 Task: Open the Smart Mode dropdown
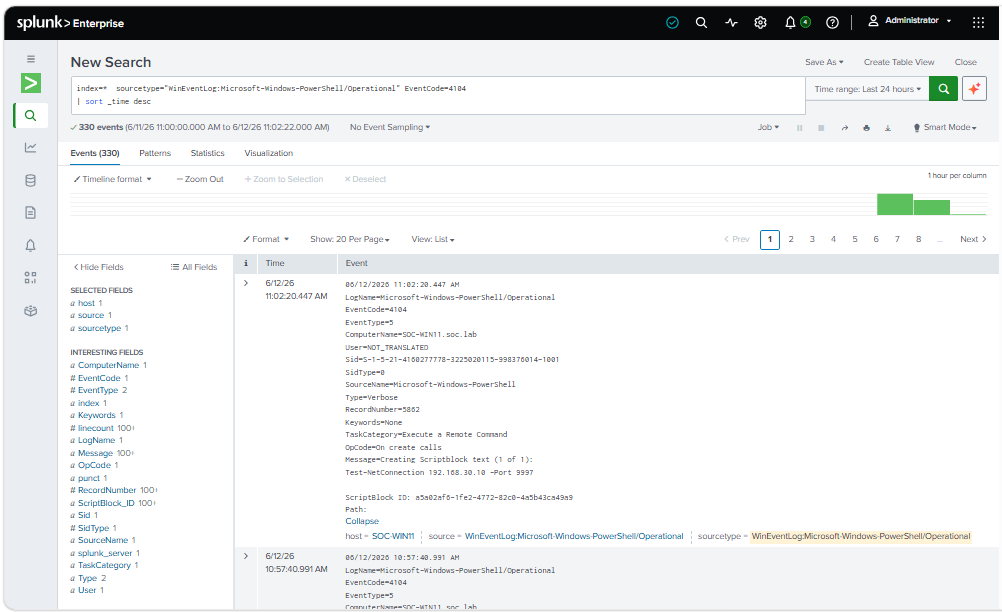tap(945, 127)
